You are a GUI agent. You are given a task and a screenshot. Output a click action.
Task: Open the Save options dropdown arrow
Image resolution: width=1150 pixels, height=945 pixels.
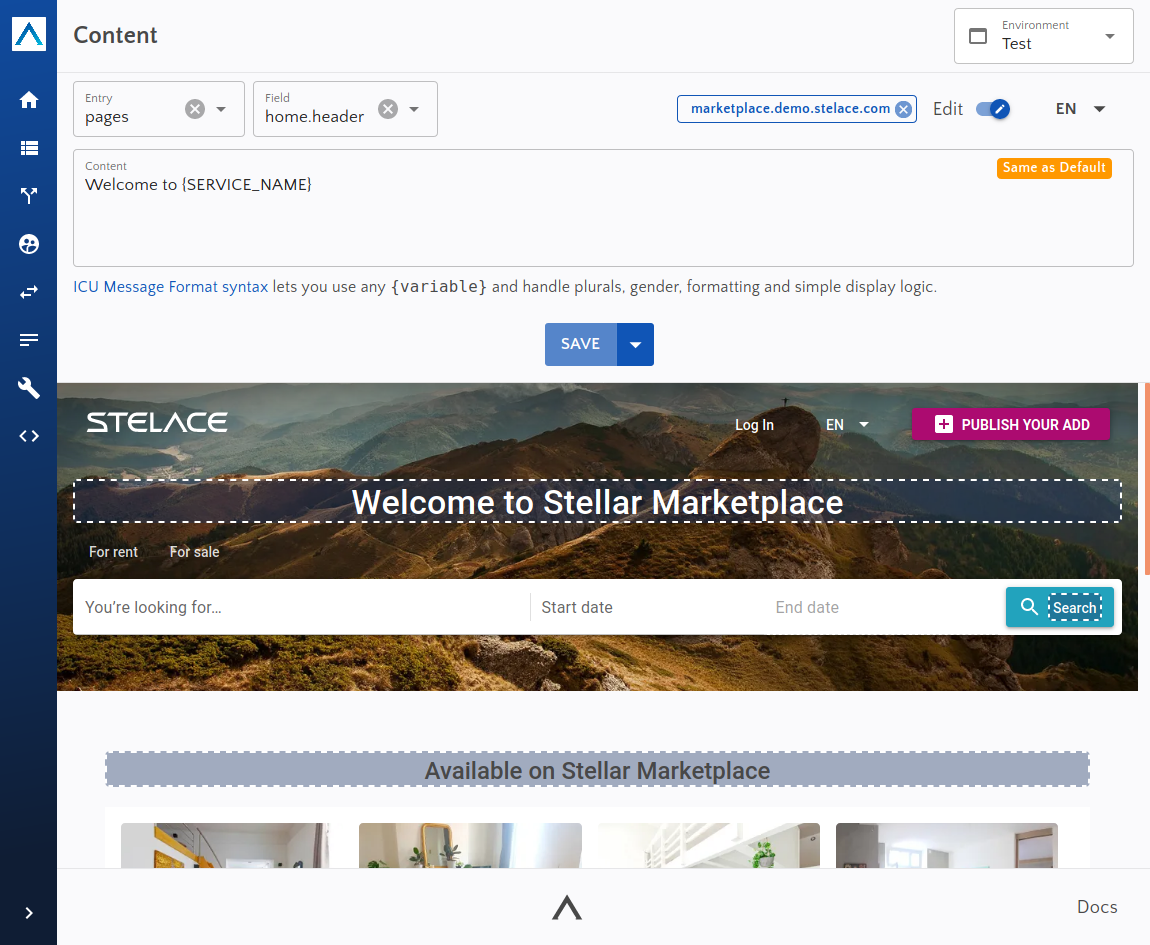pyautogui.click(x=635, y=344)
